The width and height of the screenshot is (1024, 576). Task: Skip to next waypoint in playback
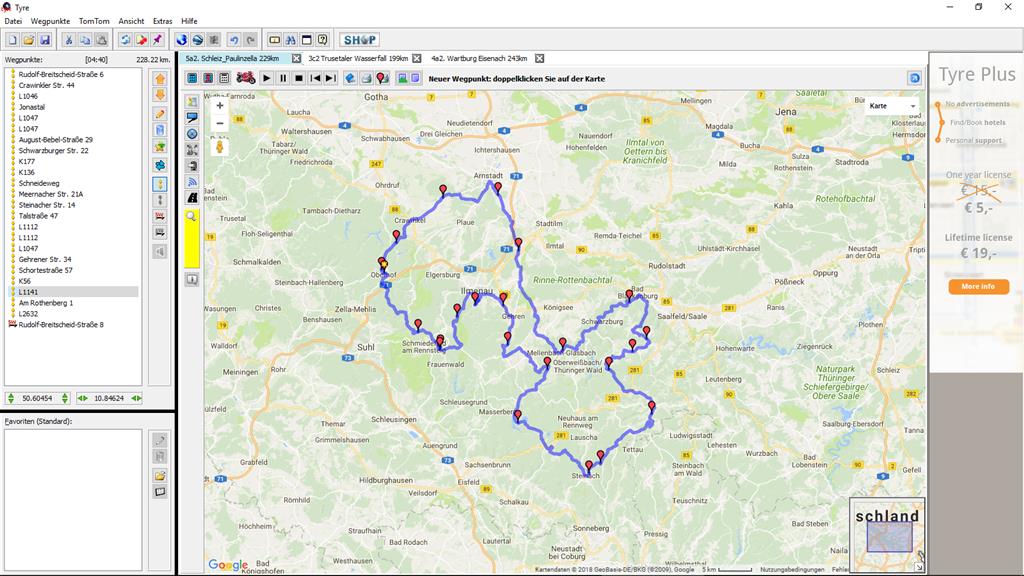(331, 78)
